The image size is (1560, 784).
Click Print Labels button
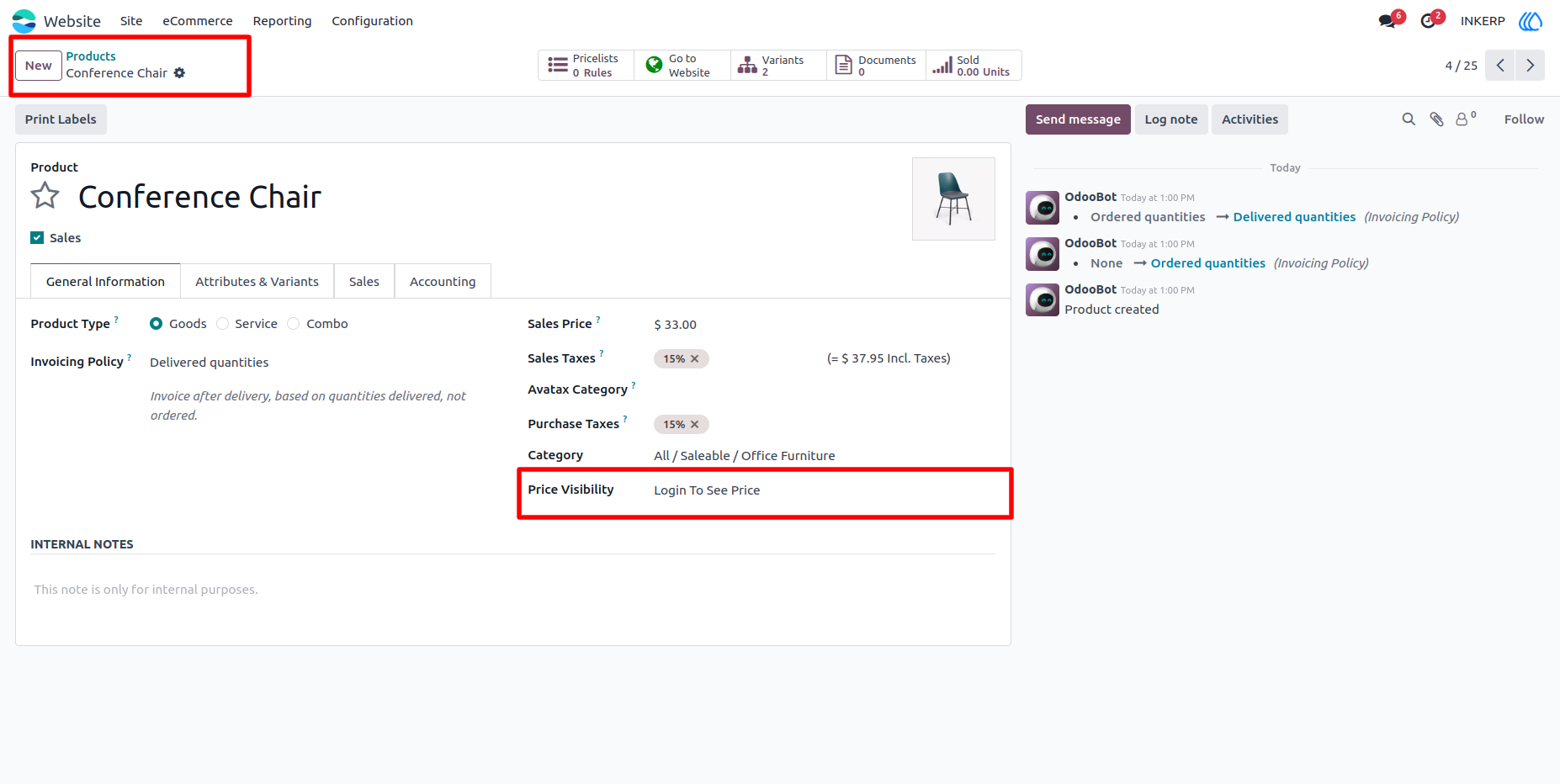click(61, 119)
